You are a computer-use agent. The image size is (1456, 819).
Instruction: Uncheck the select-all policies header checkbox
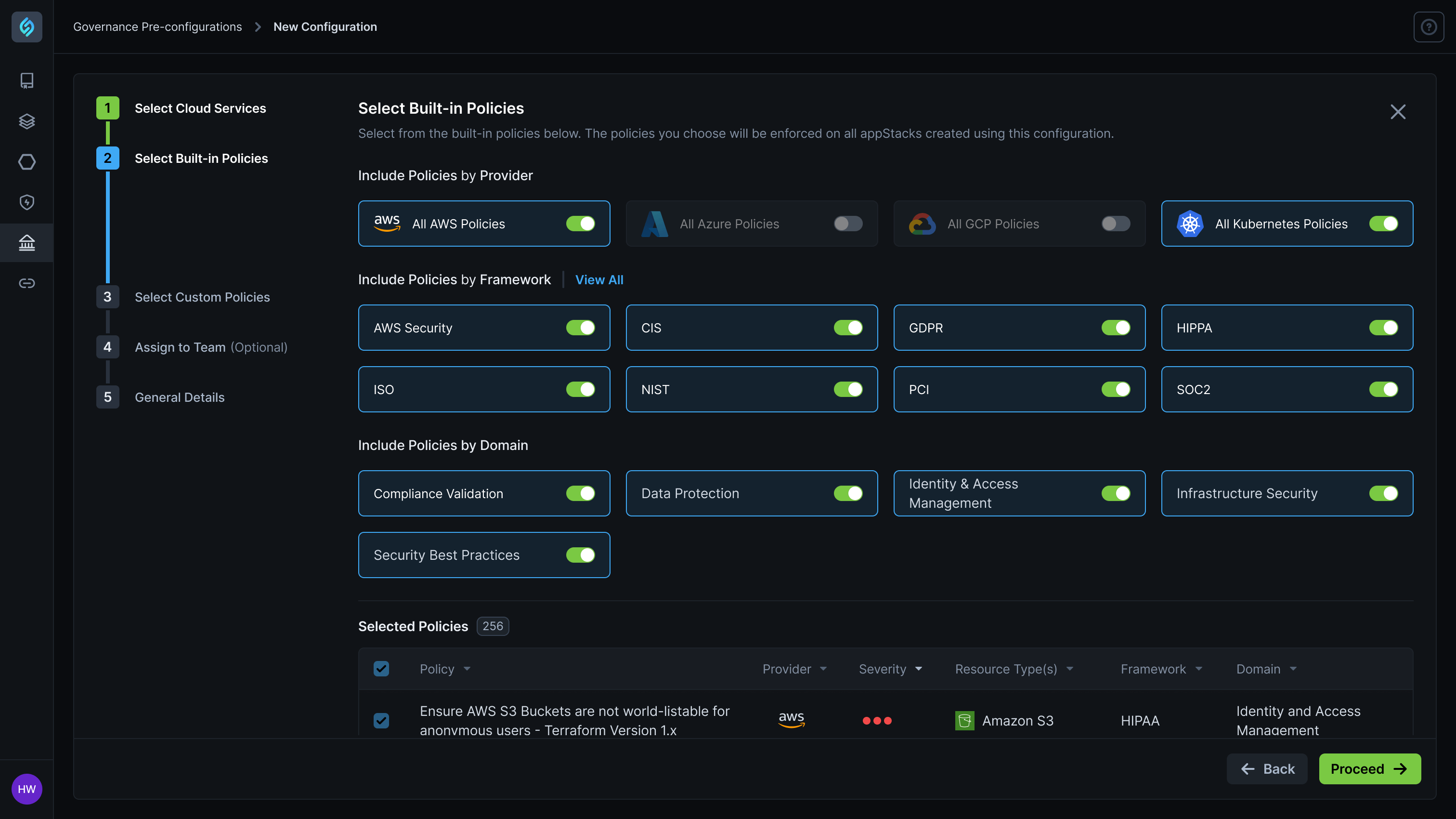[381, 669]
